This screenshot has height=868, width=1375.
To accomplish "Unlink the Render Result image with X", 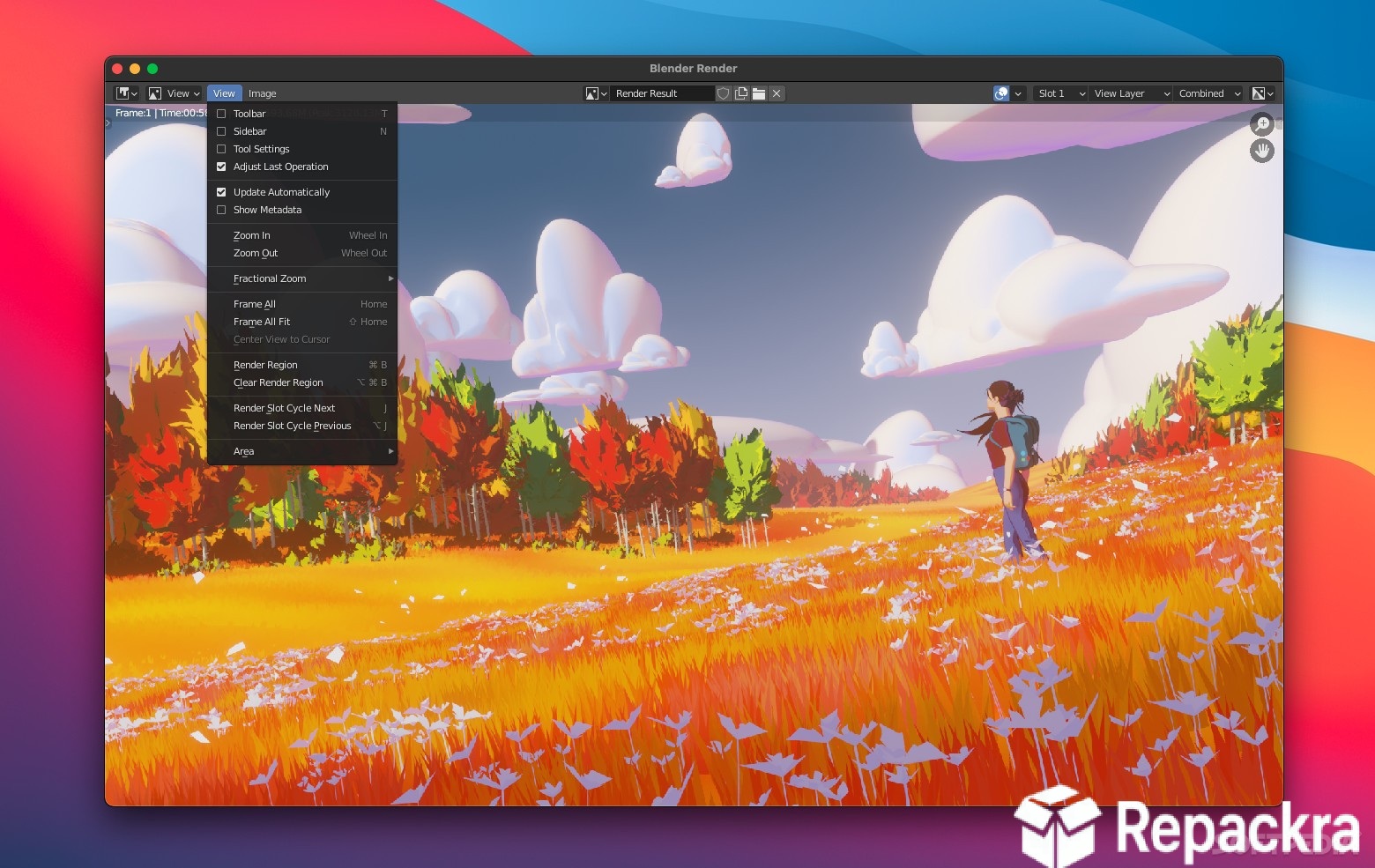I will 777,93.
